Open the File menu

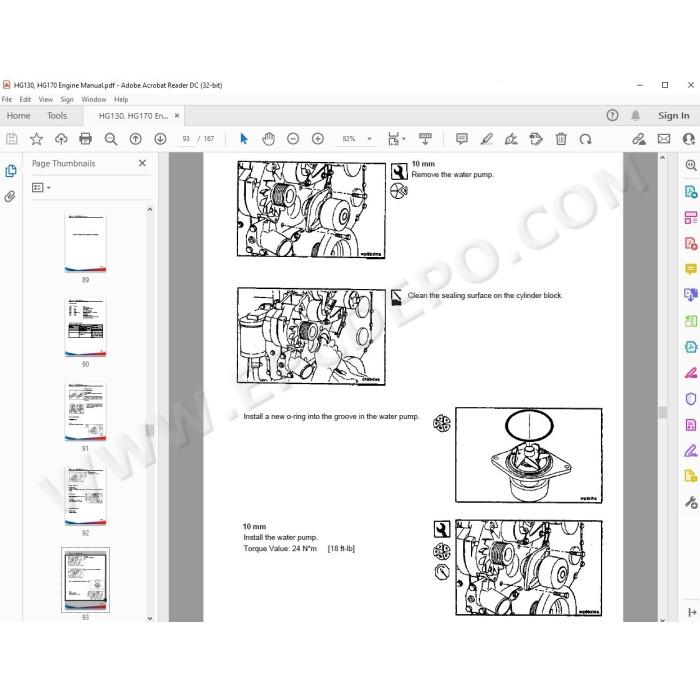click(x=7, y=99)
